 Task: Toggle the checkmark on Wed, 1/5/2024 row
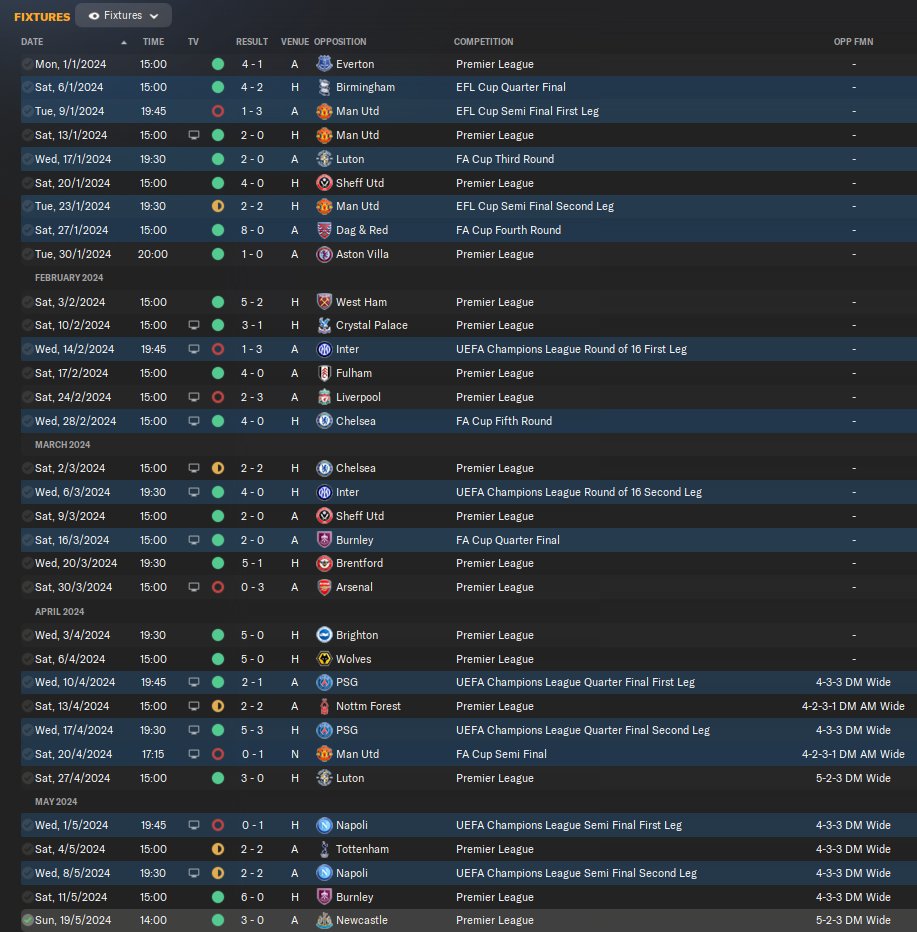pos(27,825)
